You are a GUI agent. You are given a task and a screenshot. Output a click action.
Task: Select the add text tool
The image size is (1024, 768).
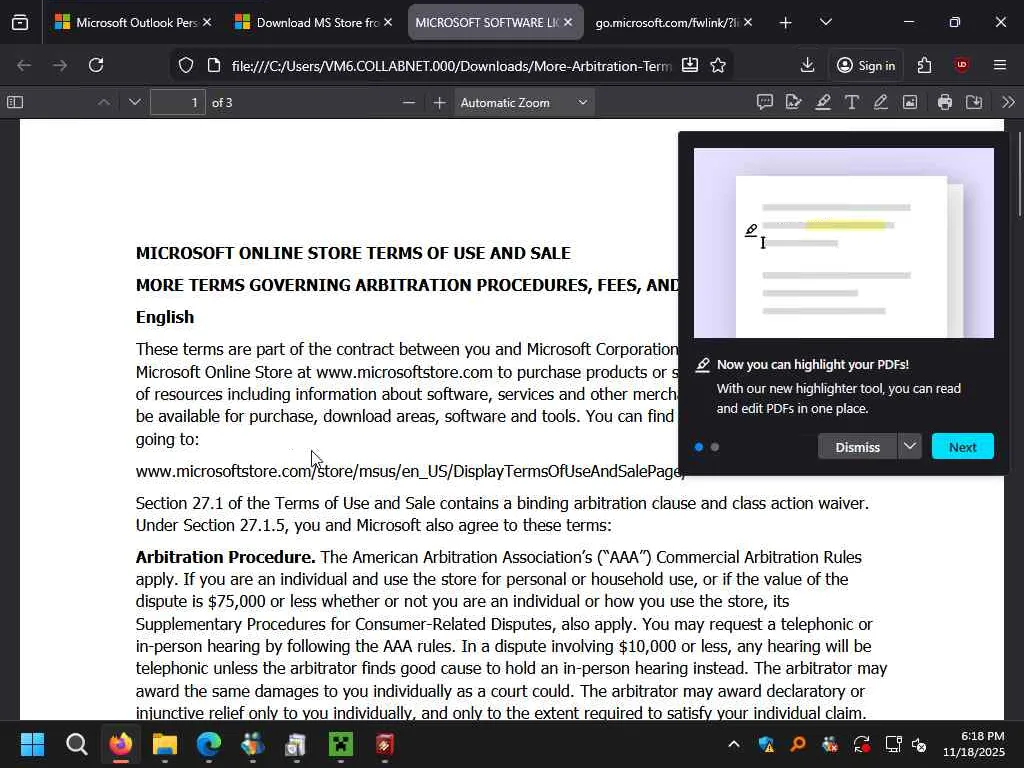(852, 103)
